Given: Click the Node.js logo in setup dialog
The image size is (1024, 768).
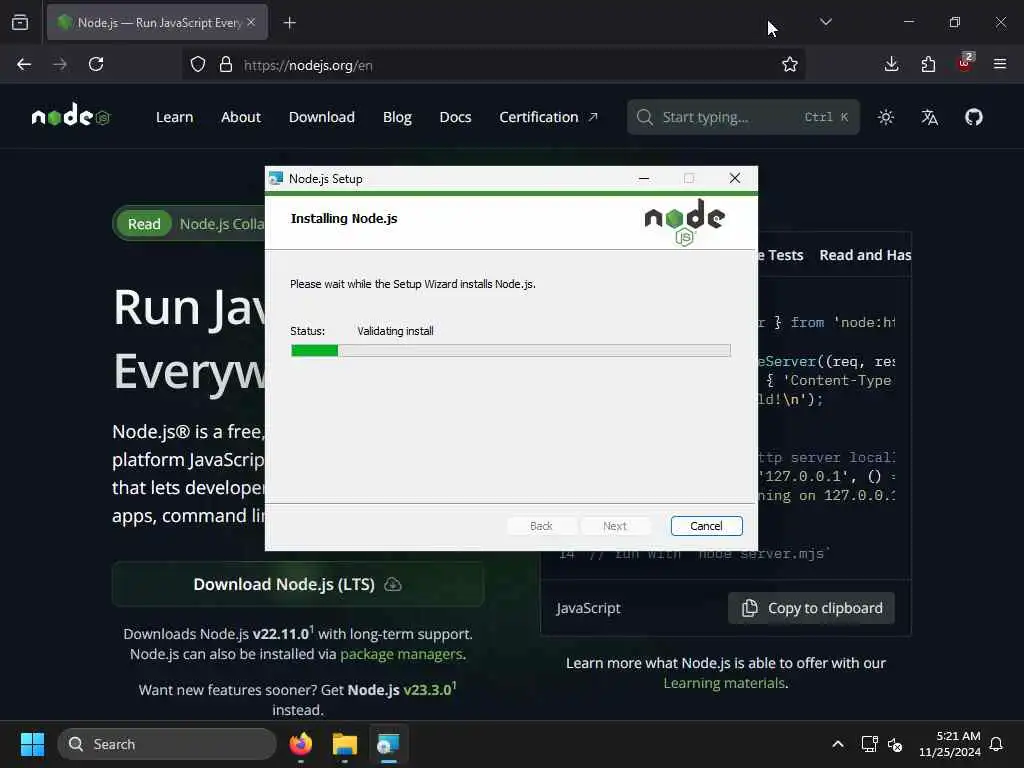Looking at the screenshot, I should coord(684,222).
